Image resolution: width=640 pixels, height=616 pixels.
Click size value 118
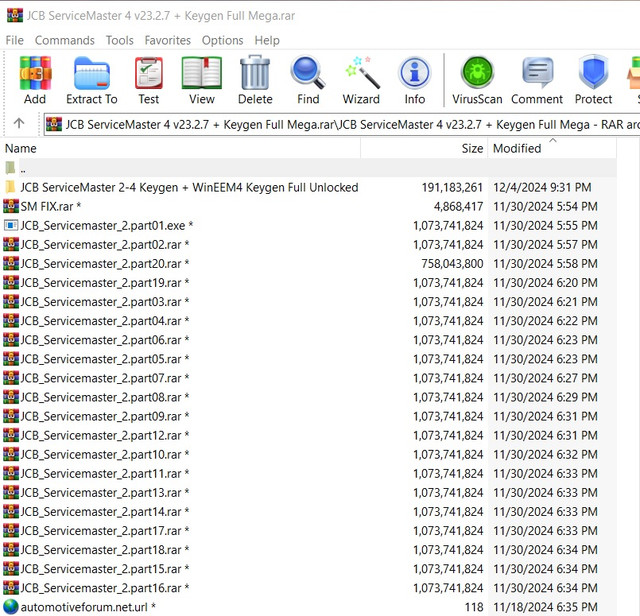coord(474,607)
